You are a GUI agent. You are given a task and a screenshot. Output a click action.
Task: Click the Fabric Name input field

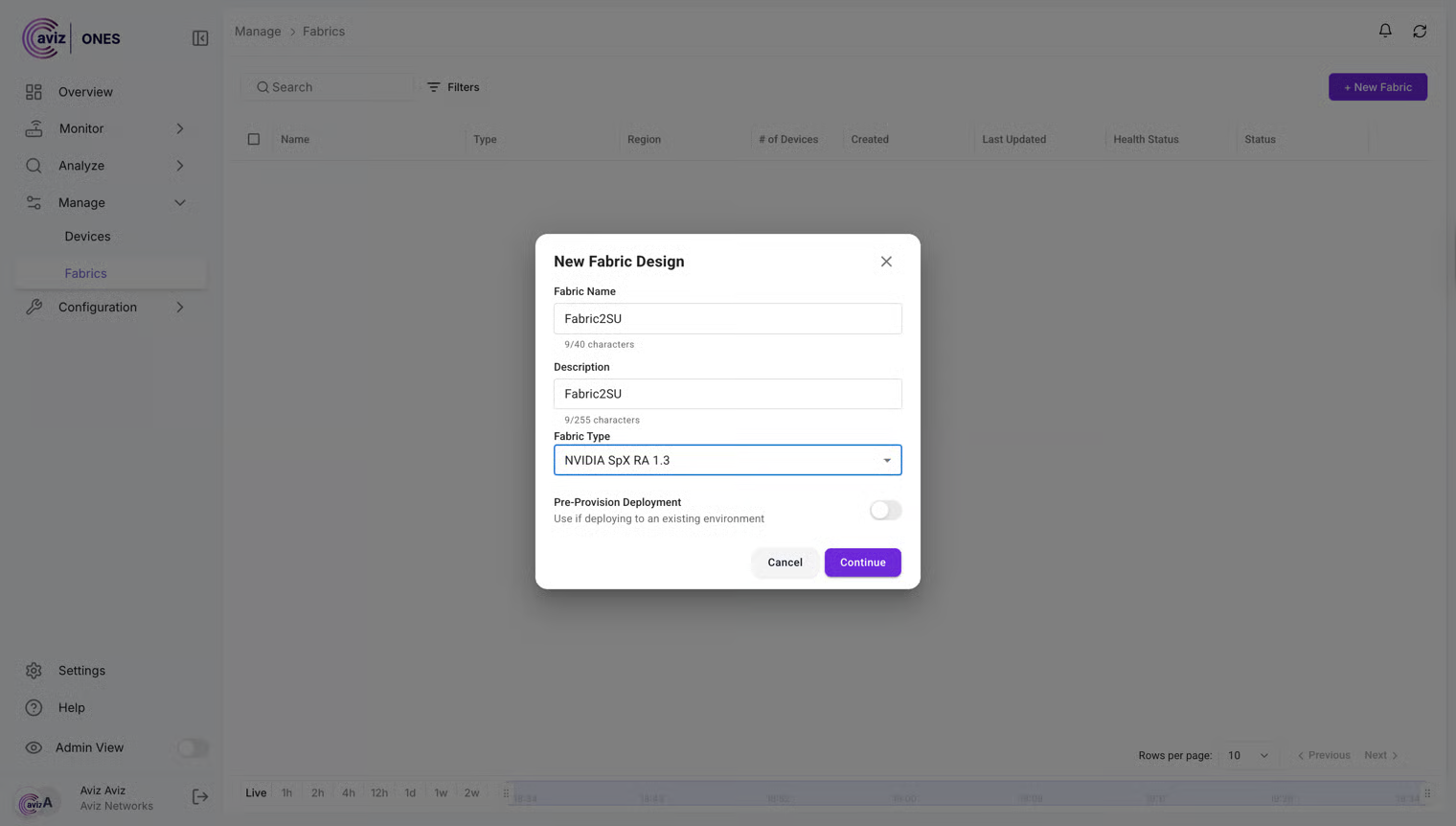pos(727,319)
